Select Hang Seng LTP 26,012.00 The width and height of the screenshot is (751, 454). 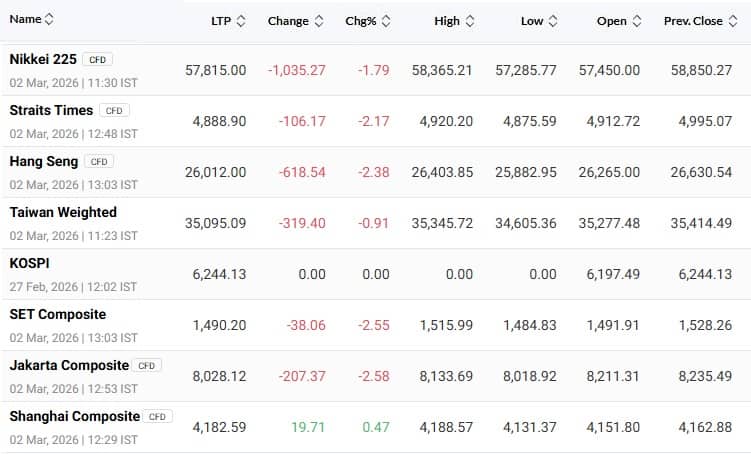point(216,172)
